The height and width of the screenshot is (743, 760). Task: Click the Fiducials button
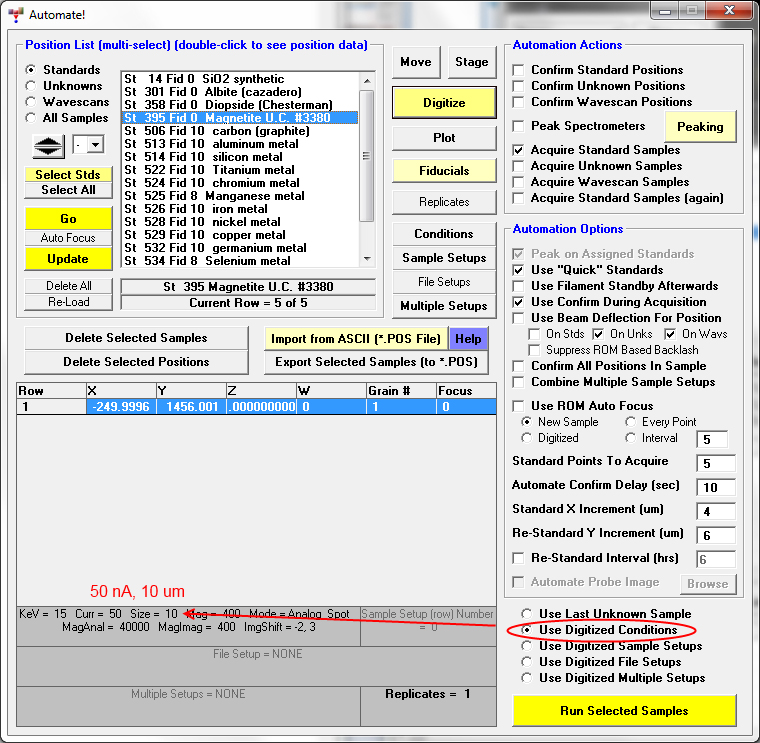[x=444, y=171]
